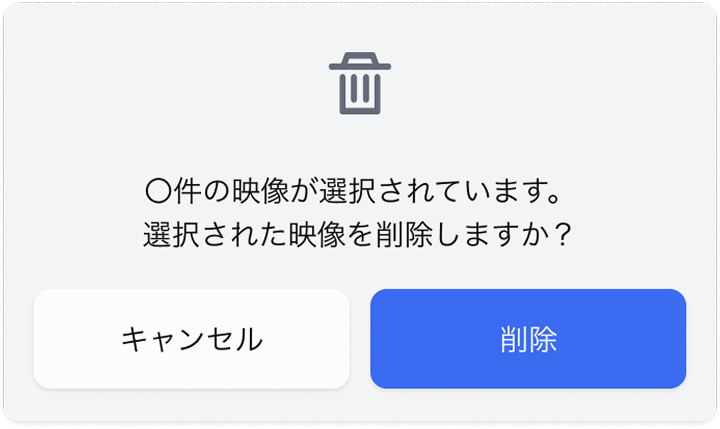
Task: Click the 削除 label on the blue button
Action: coord(528,339)
